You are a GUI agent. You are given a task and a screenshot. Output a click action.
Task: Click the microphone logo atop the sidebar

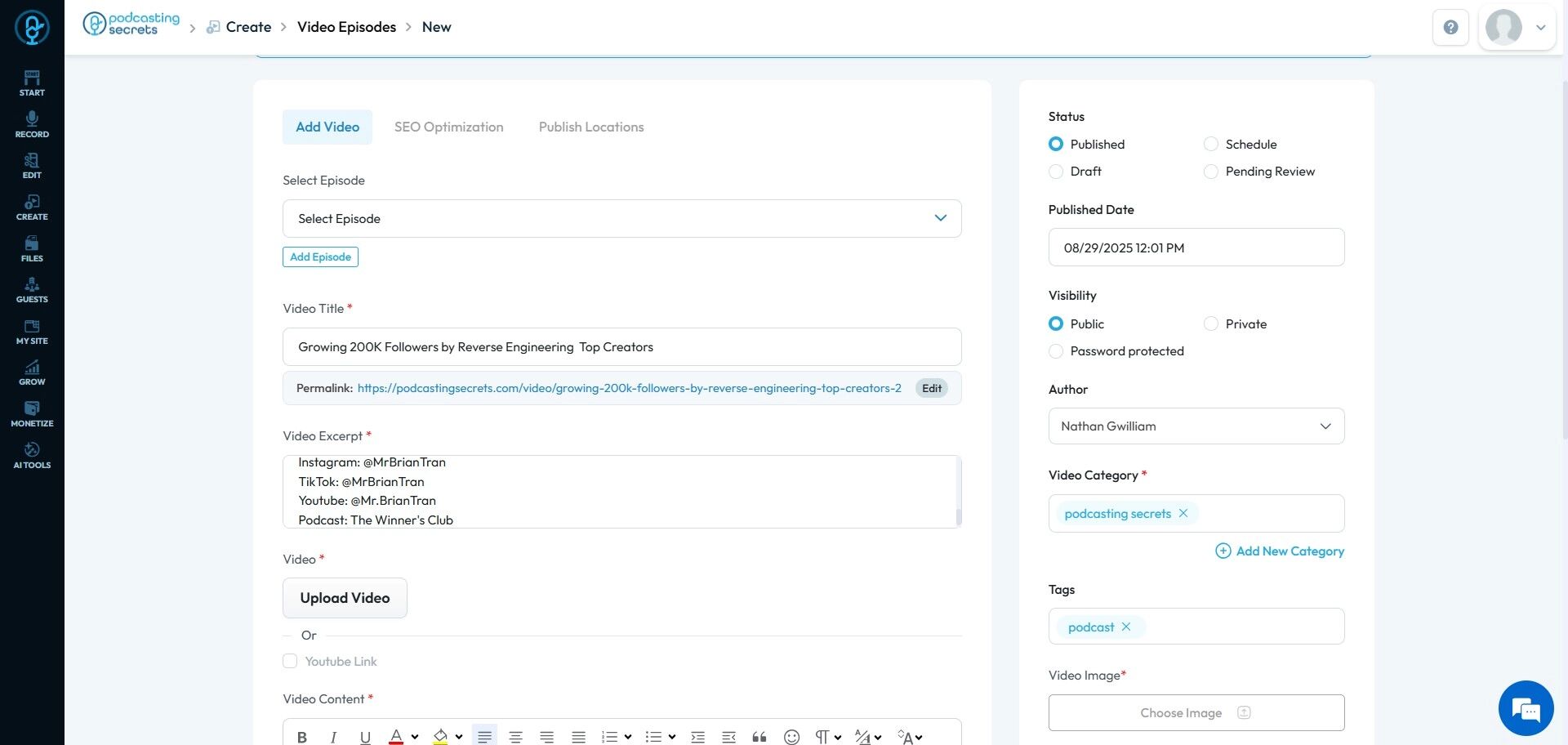coord(32,28)
